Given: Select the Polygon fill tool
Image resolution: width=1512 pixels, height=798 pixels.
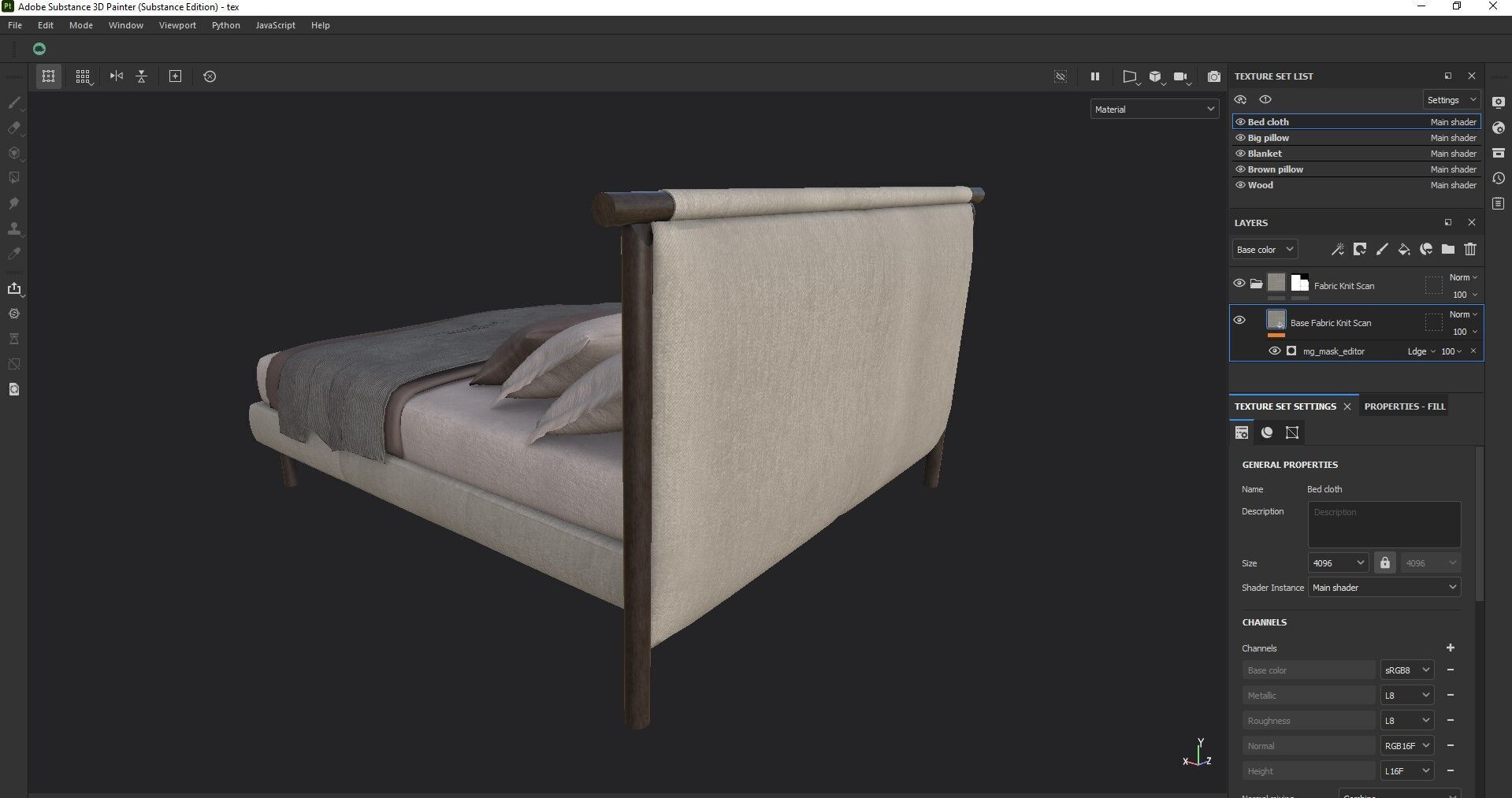Looking at the screenshot, I should (14, 178).
